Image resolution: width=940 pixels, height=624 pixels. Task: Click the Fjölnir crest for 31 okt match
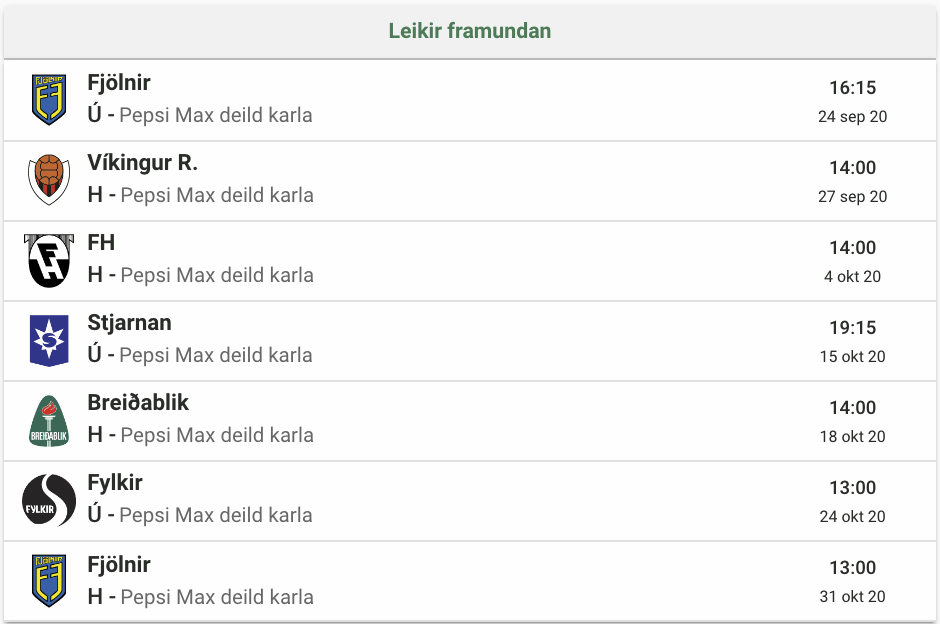tap(49, 581)
